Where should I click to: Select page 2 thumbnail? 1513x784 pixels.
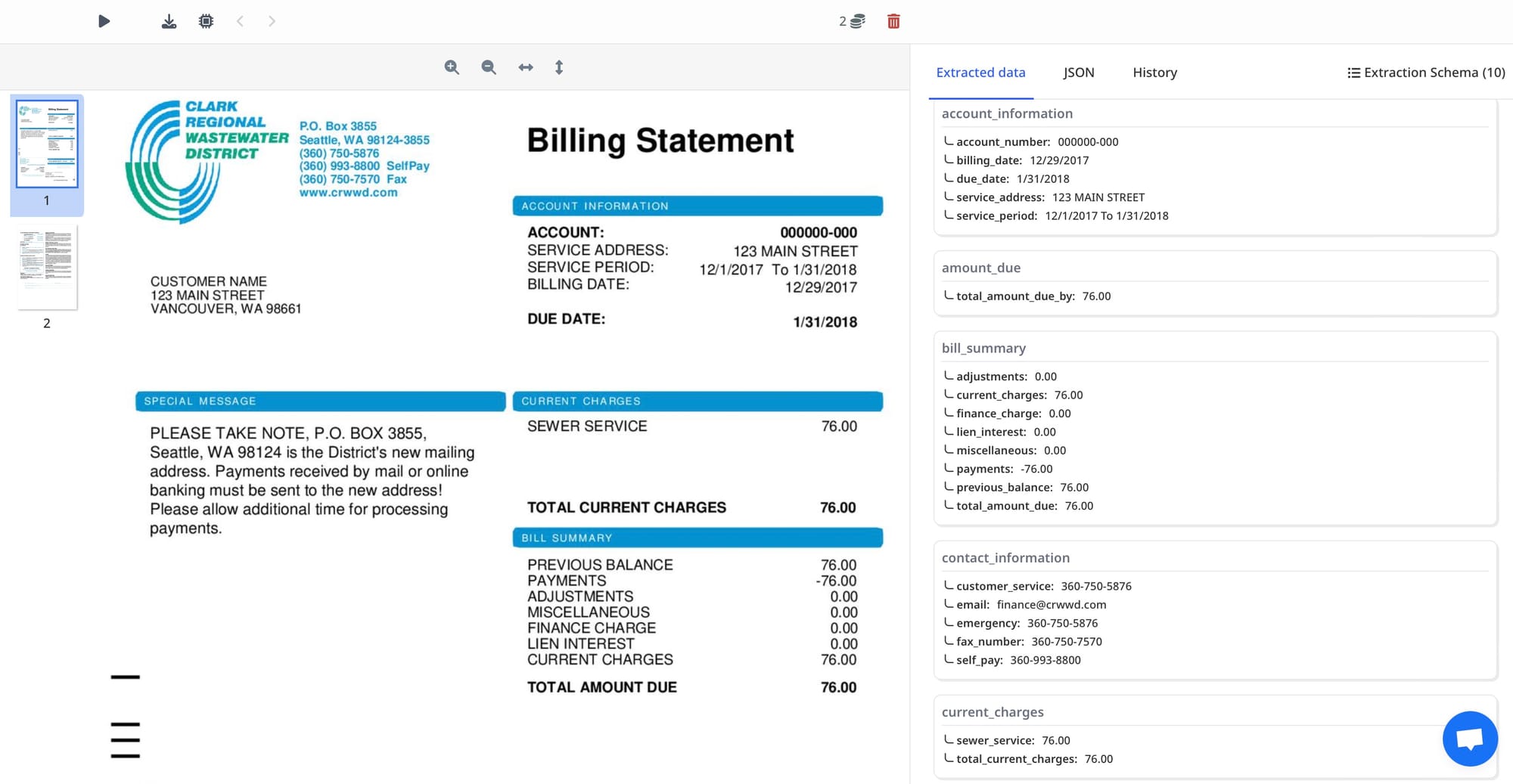pyautogui.click(x=47, y=268)
